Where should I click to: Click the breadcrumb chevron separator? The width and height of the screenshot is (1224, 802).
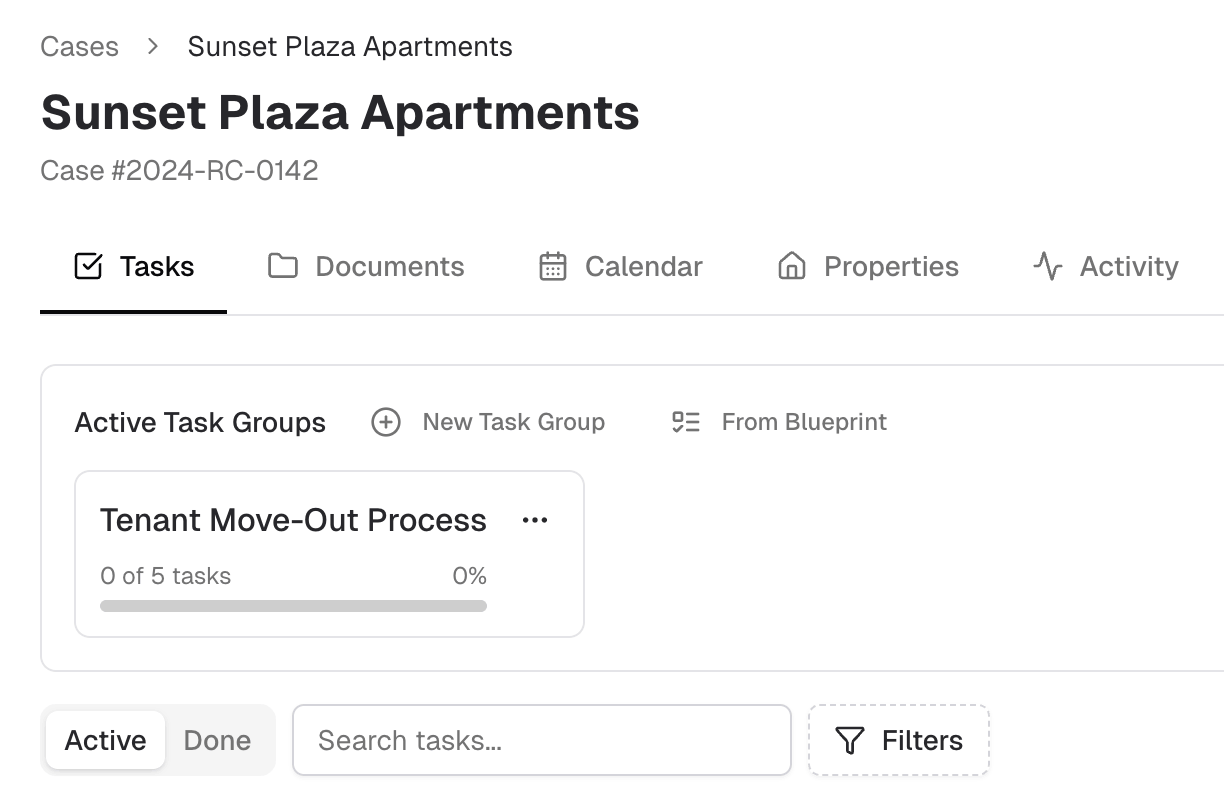(153, 46)
